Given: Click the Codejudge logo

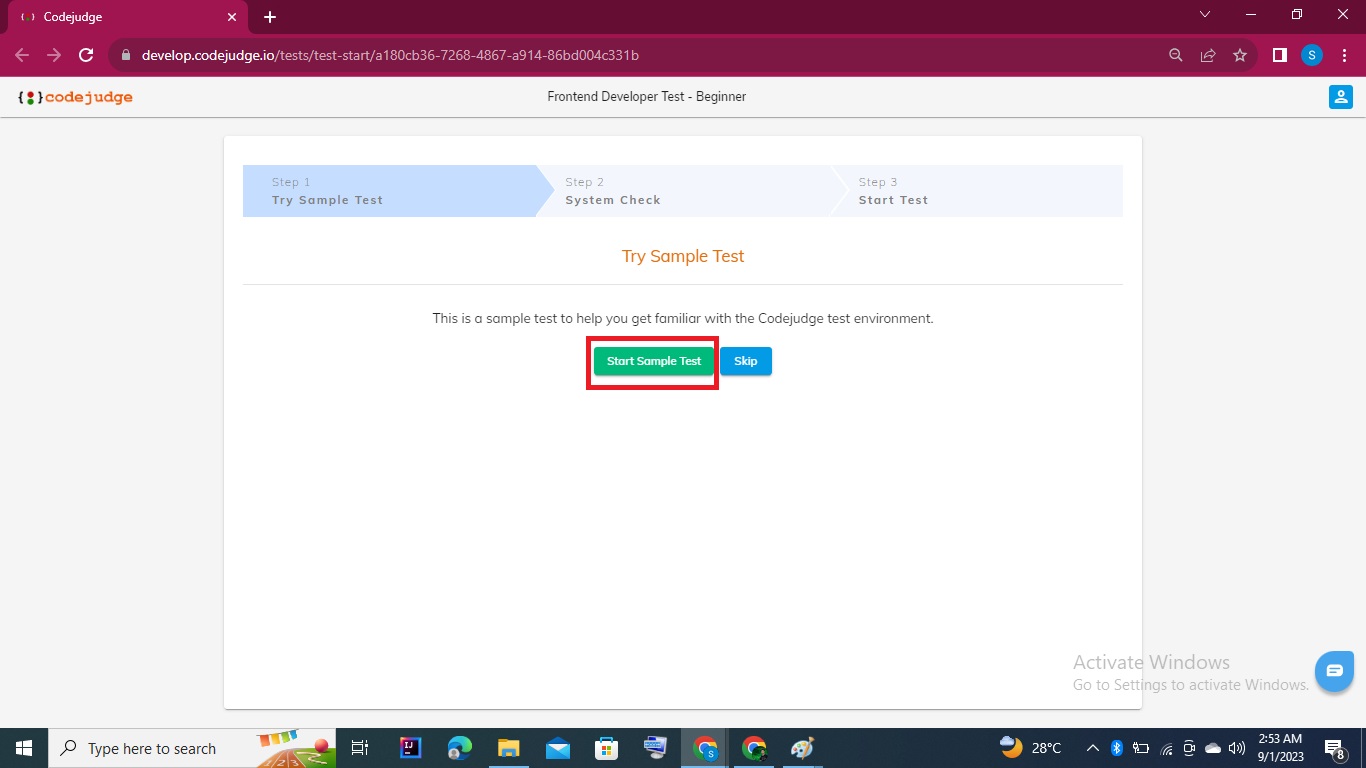Looking at the screenshot, I should 75,97.
